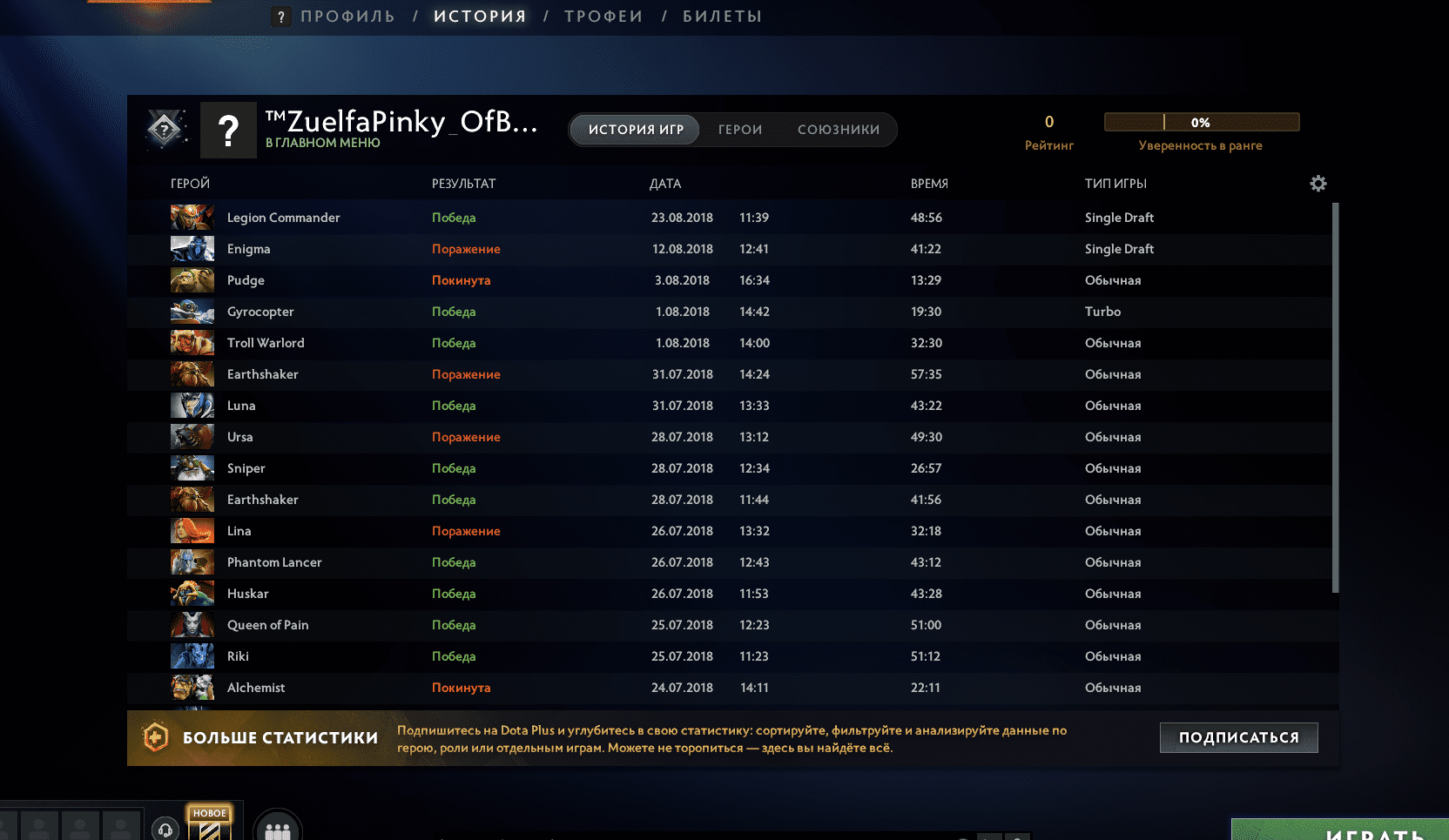Go to the ПРОФИЛЬ section
The width and height of the screenshot is (1449, 840).
[347, 17]
